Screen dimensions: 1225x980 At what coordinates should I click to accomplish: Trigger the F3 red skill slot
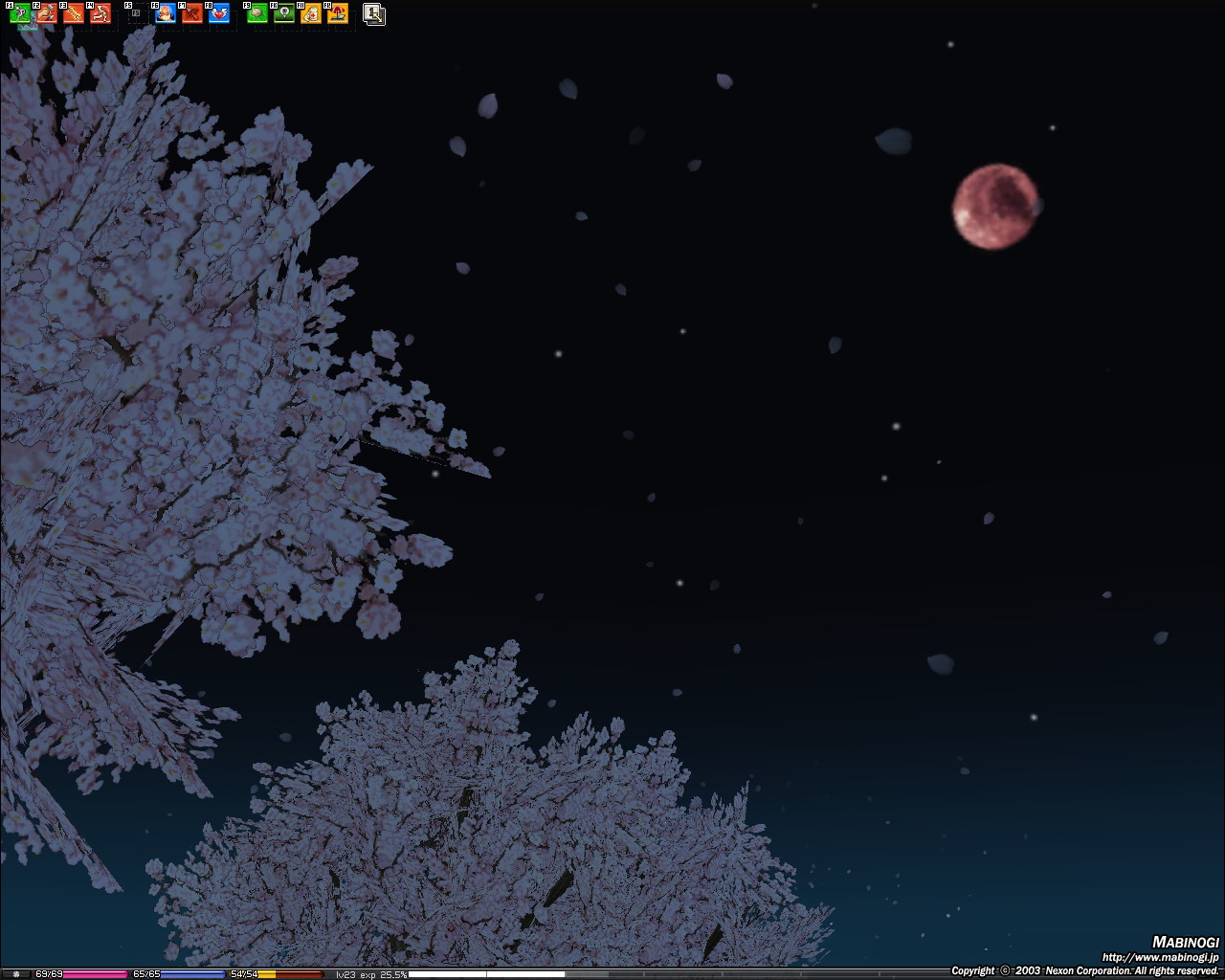(73, 13)
